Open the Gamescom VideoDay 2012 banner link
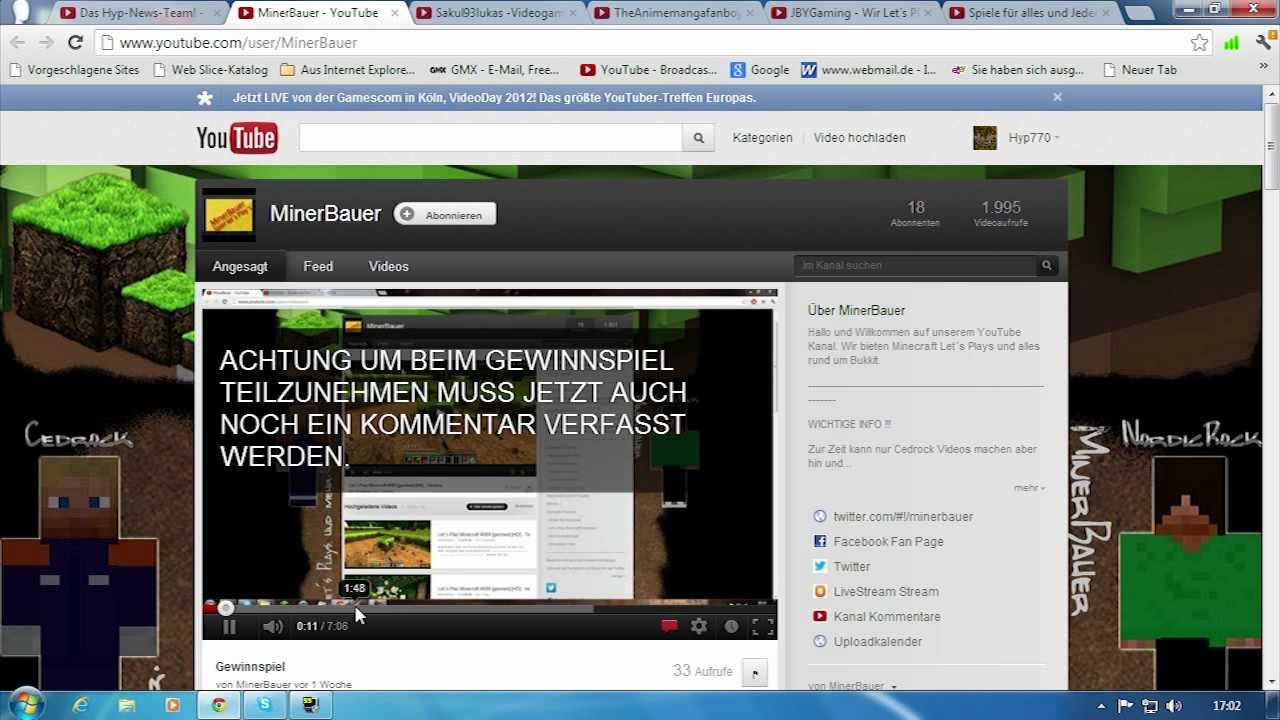Viewport: 1280px width, 720px height. [x=494, y=98]
